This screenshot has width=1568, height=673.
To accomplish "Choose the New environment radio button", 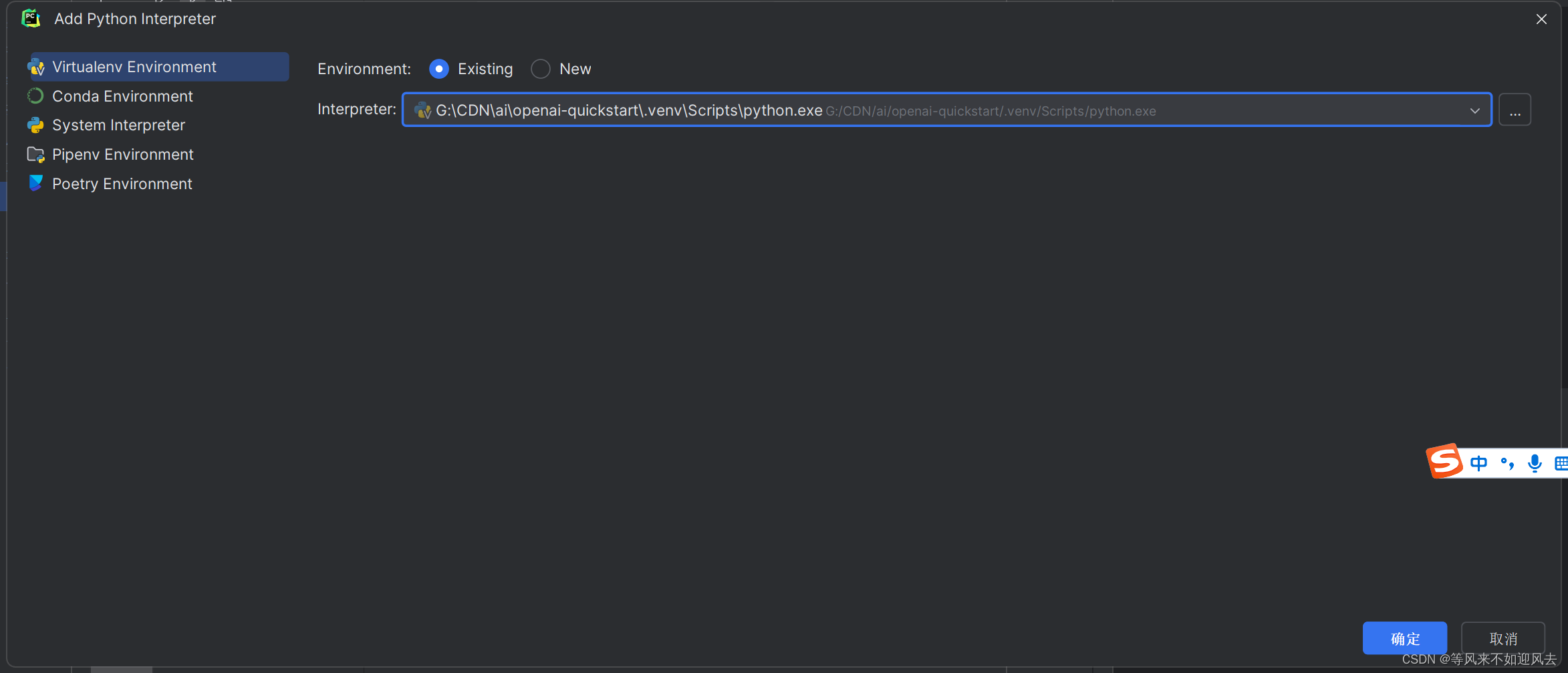I will point(541,69).
